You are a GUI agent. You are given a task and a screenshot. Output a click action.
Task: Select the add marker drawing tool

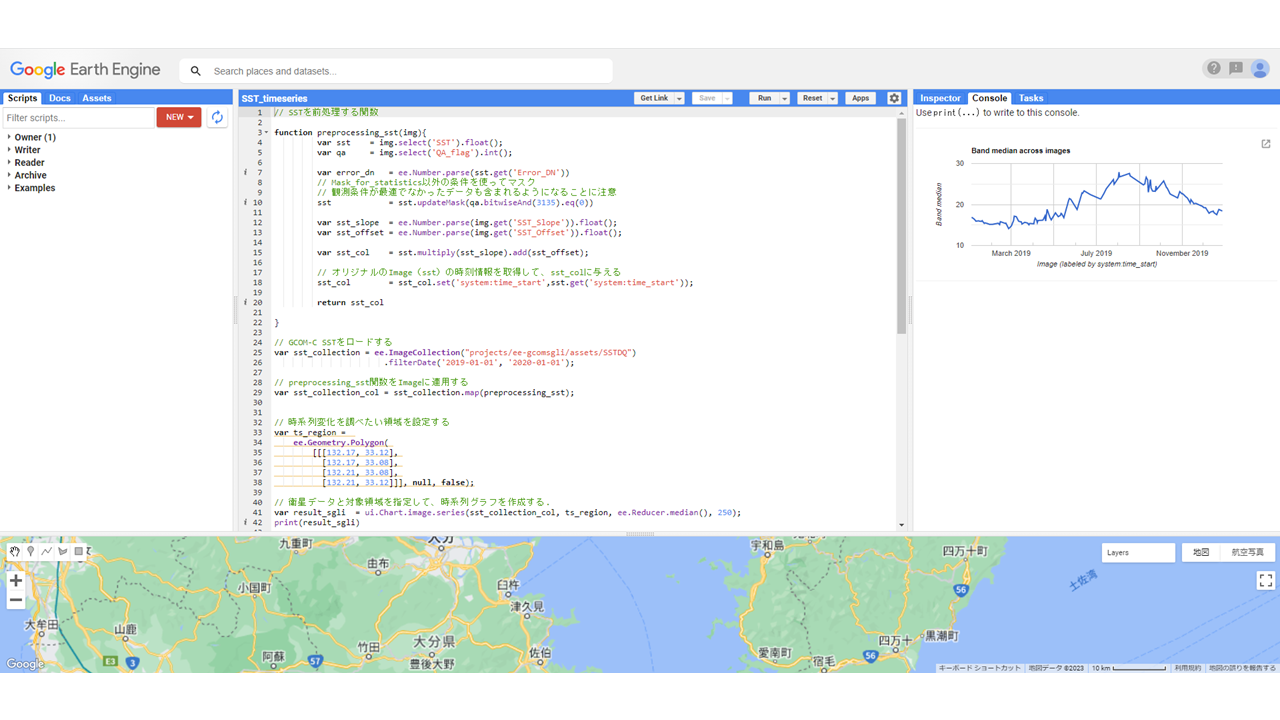coord(31,551)
